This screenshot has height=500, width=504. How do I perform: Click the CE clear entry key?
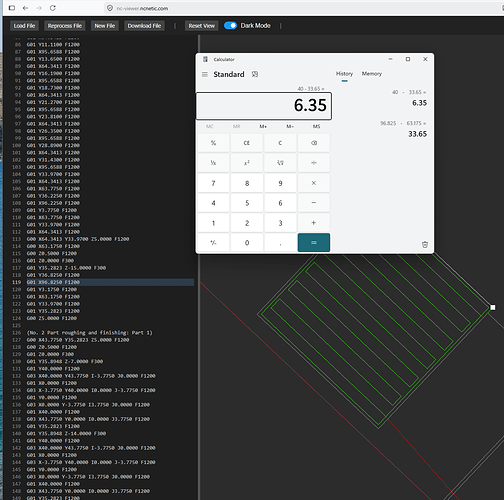(247, 143)
